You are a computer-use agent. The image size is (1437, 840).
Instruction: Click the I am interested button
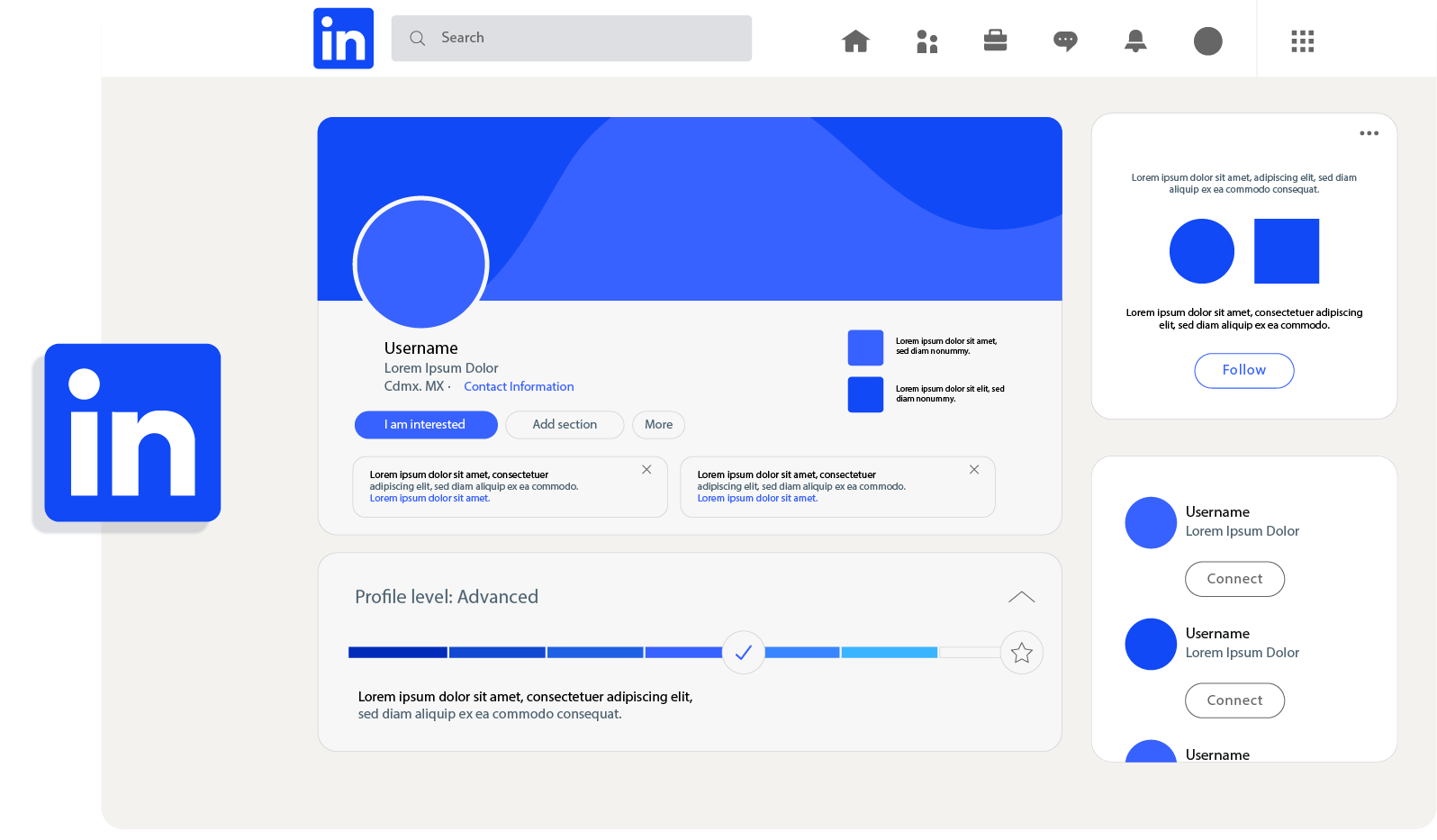(x=426, y=425)
